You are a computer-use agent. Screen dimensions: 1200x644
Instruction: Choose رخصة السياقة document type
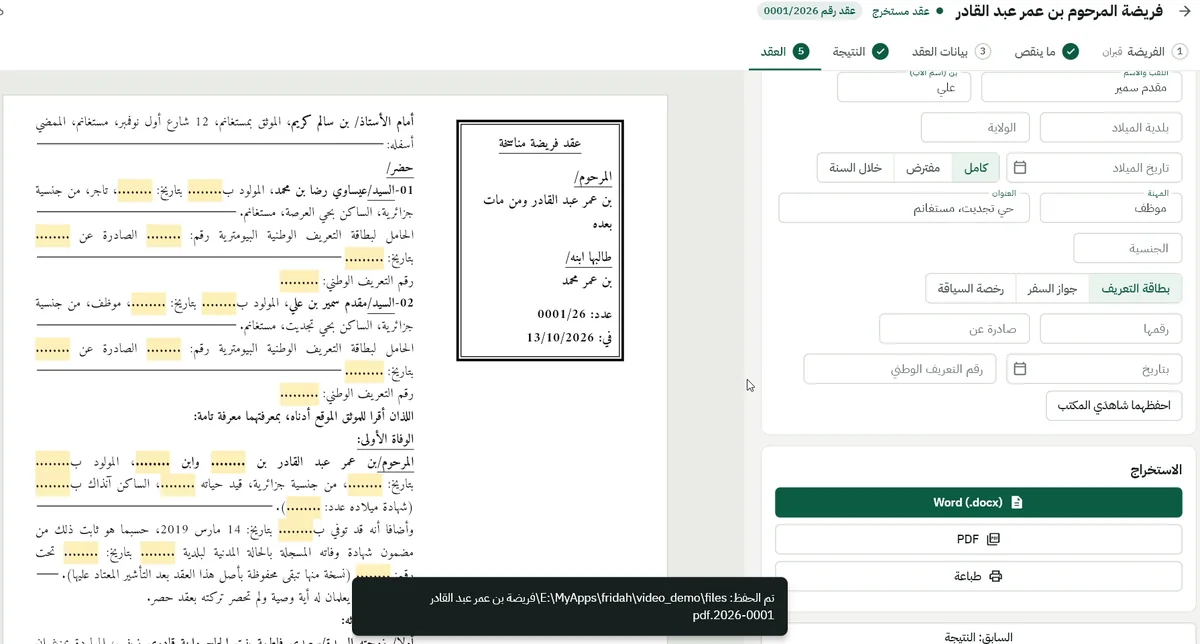pyautogui.click(x=971, y=289)
